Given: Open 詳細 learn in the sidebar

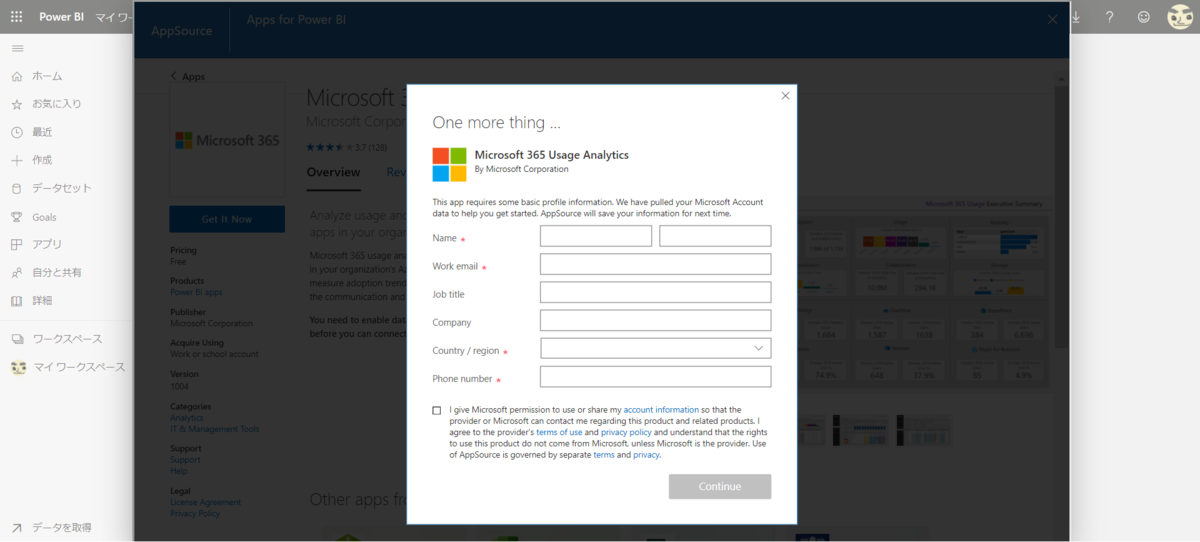Looking at the screenshot, I should point(42,300).
